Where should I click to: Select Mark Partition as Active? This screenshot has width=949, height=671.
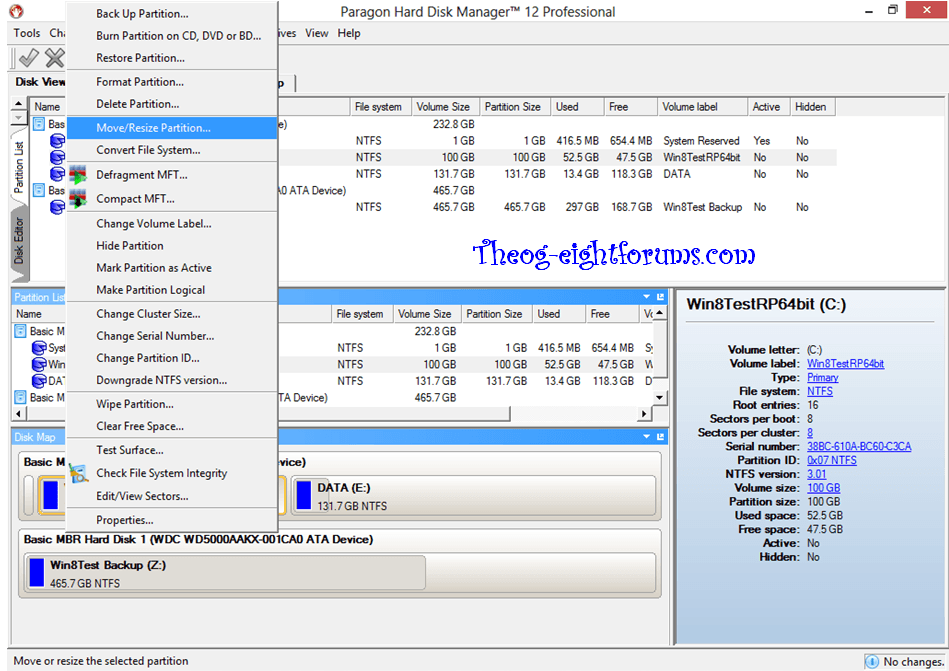point(172,268)
